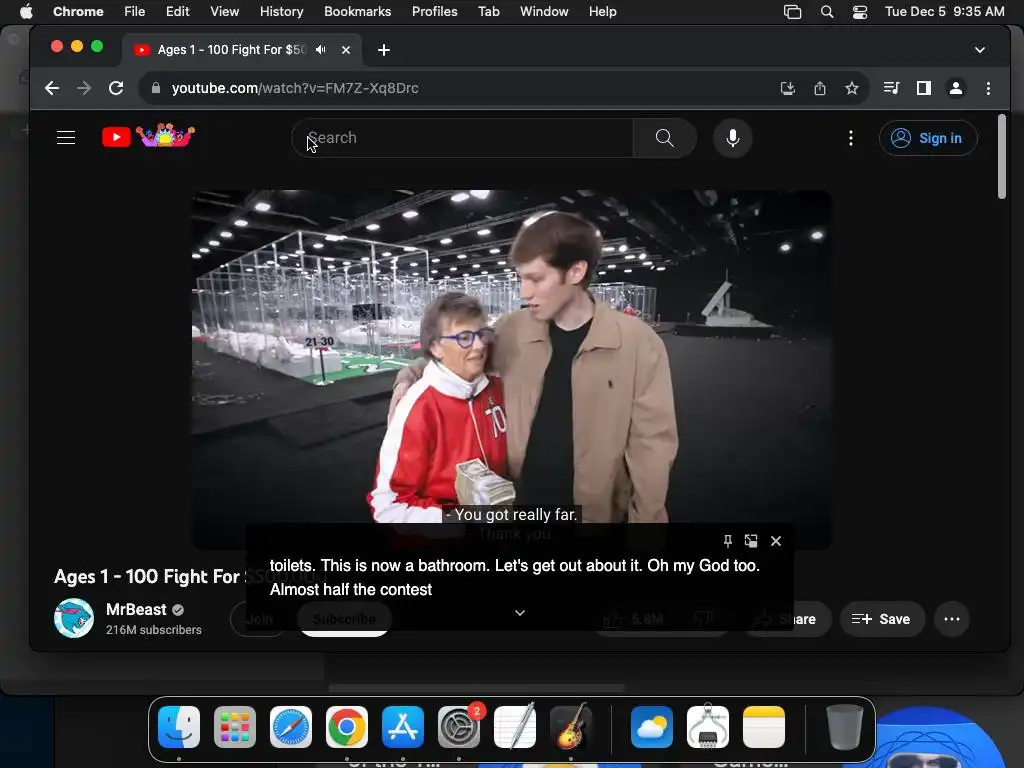Viewport: 1024px width, 768px height.
Task: Go back to the previous page
Action: 52,88
